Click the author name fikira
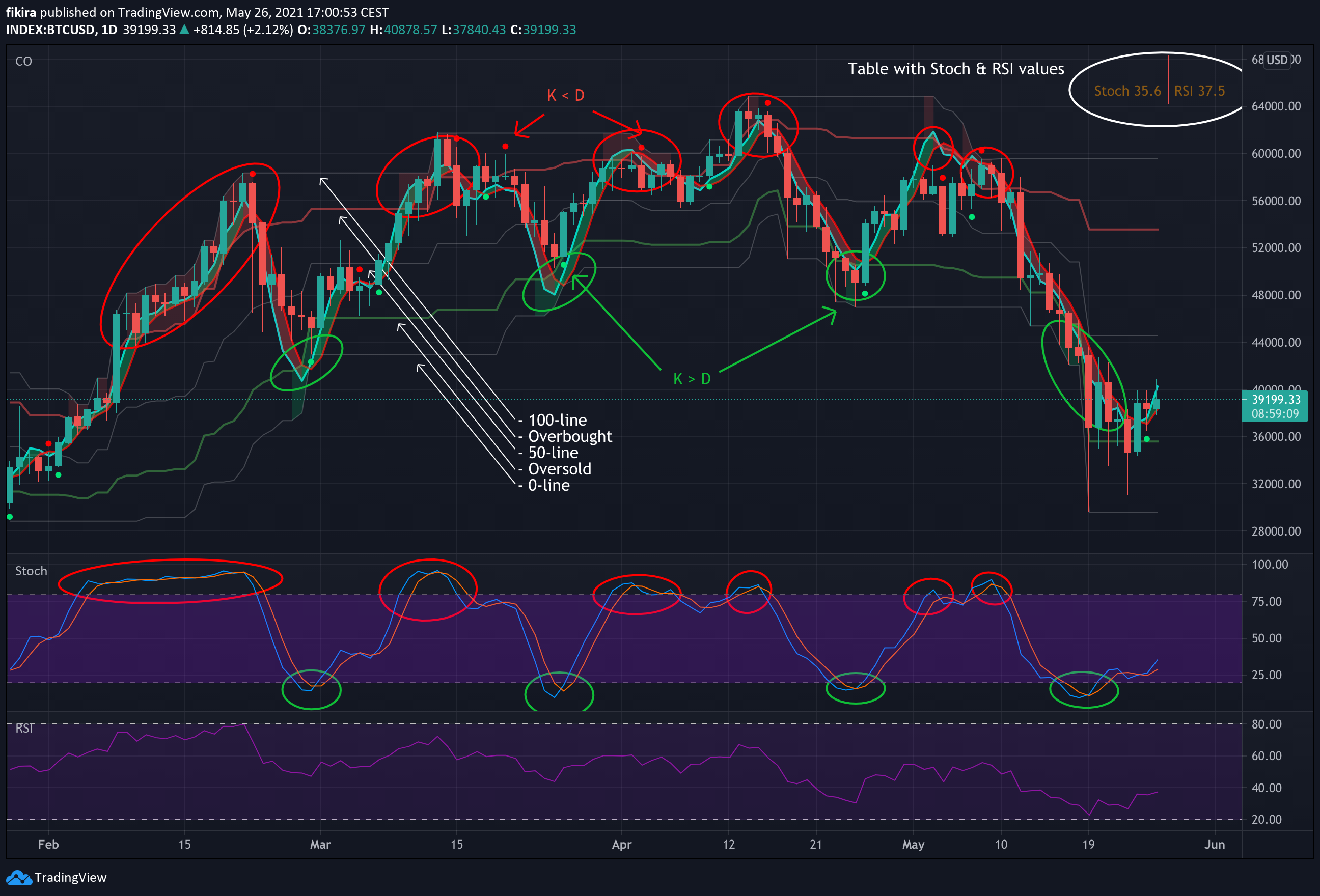Viewport: 1320px width, 896px height. click(21, 13)
